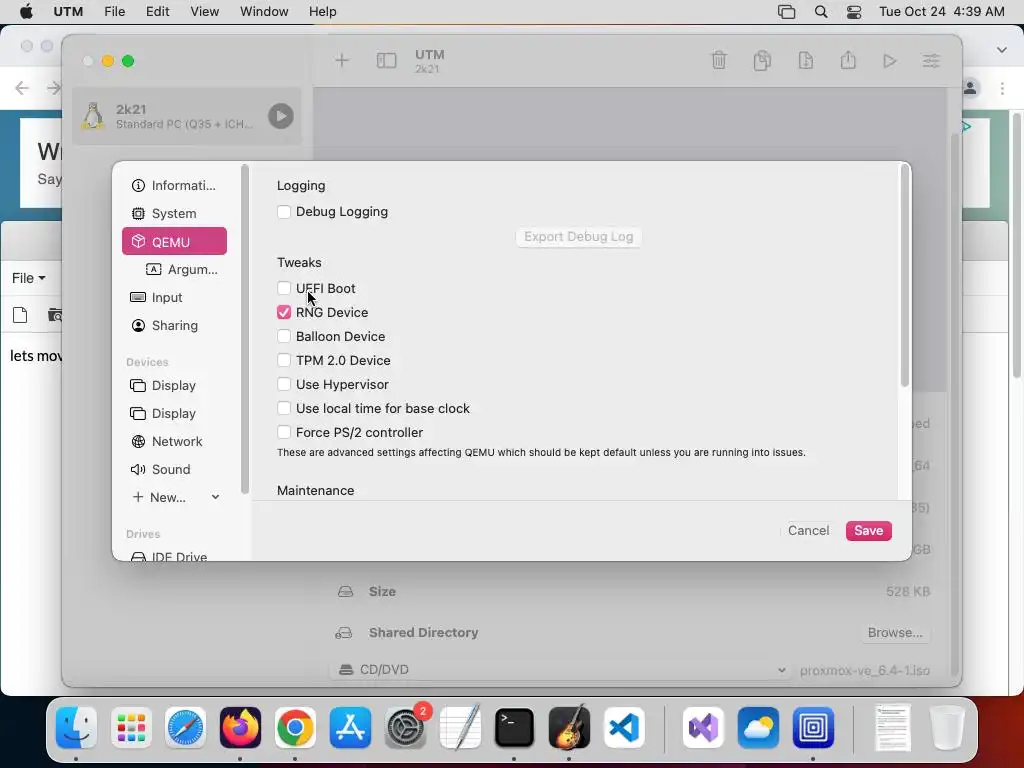The image size is (1024, 768).
Task: Open Google Chrome from the Dock
Action: pyautogui.click(x=295, y=728)
